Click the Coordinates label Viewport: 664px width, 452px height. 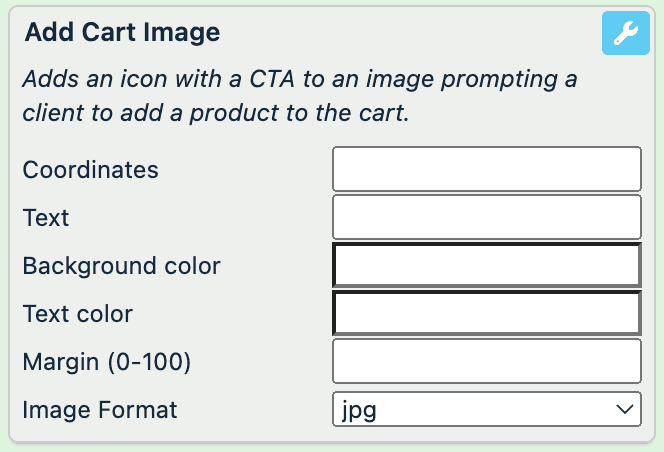pos(91,170)
